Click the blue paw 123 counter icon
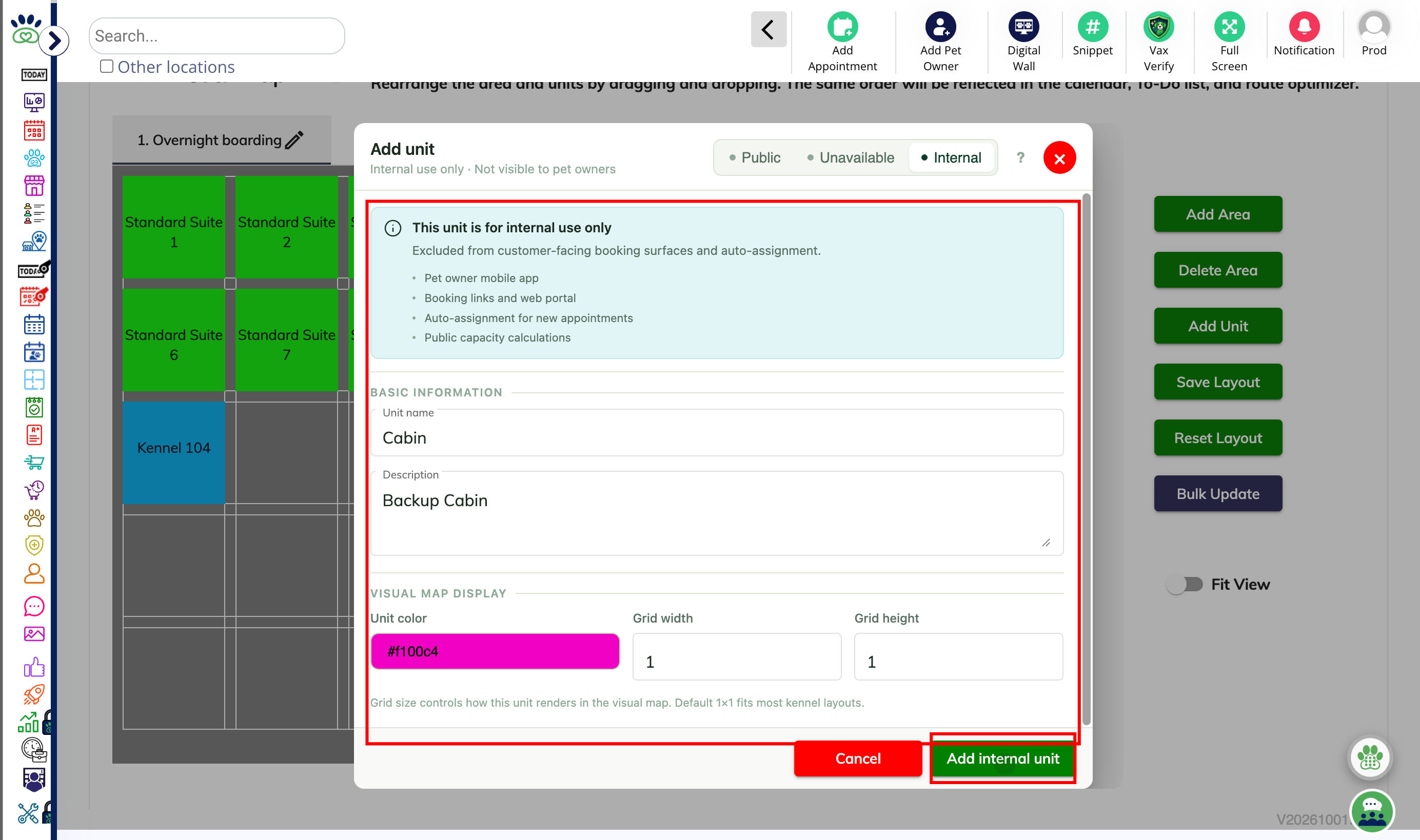The image size is (1420, 840). pos(34,158)
